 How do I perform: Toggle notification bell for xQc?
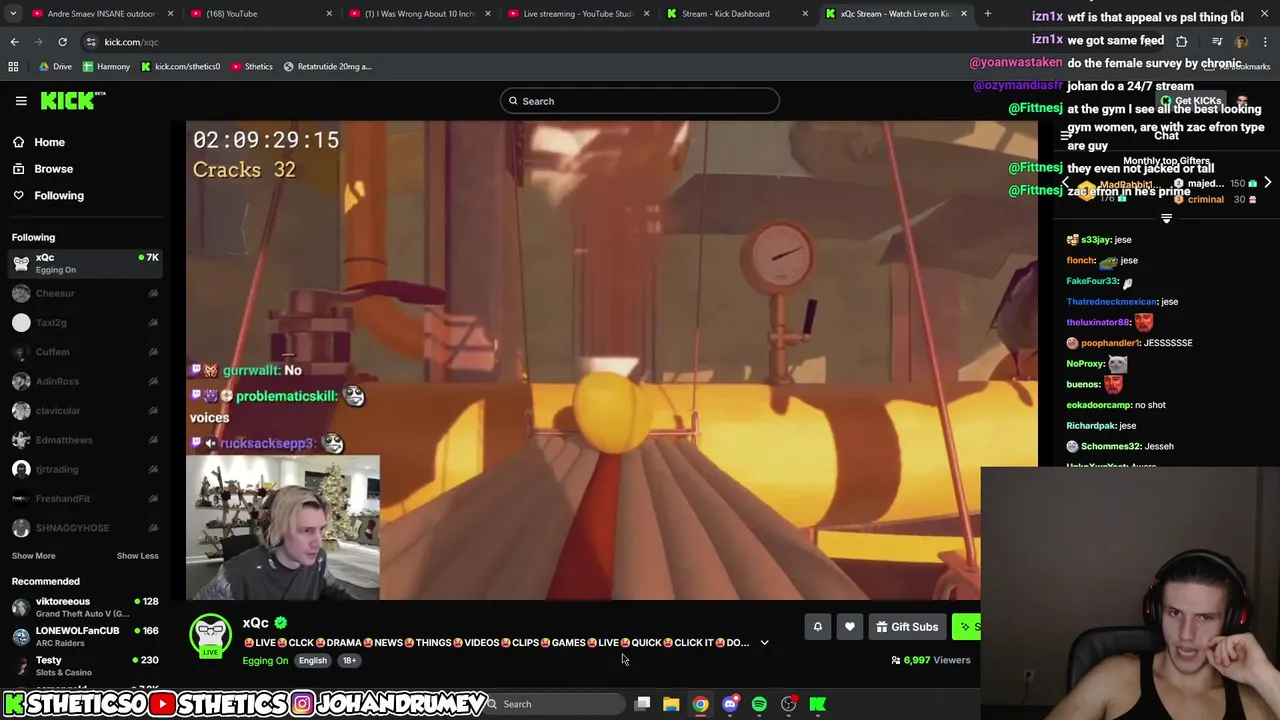(817, 627)
